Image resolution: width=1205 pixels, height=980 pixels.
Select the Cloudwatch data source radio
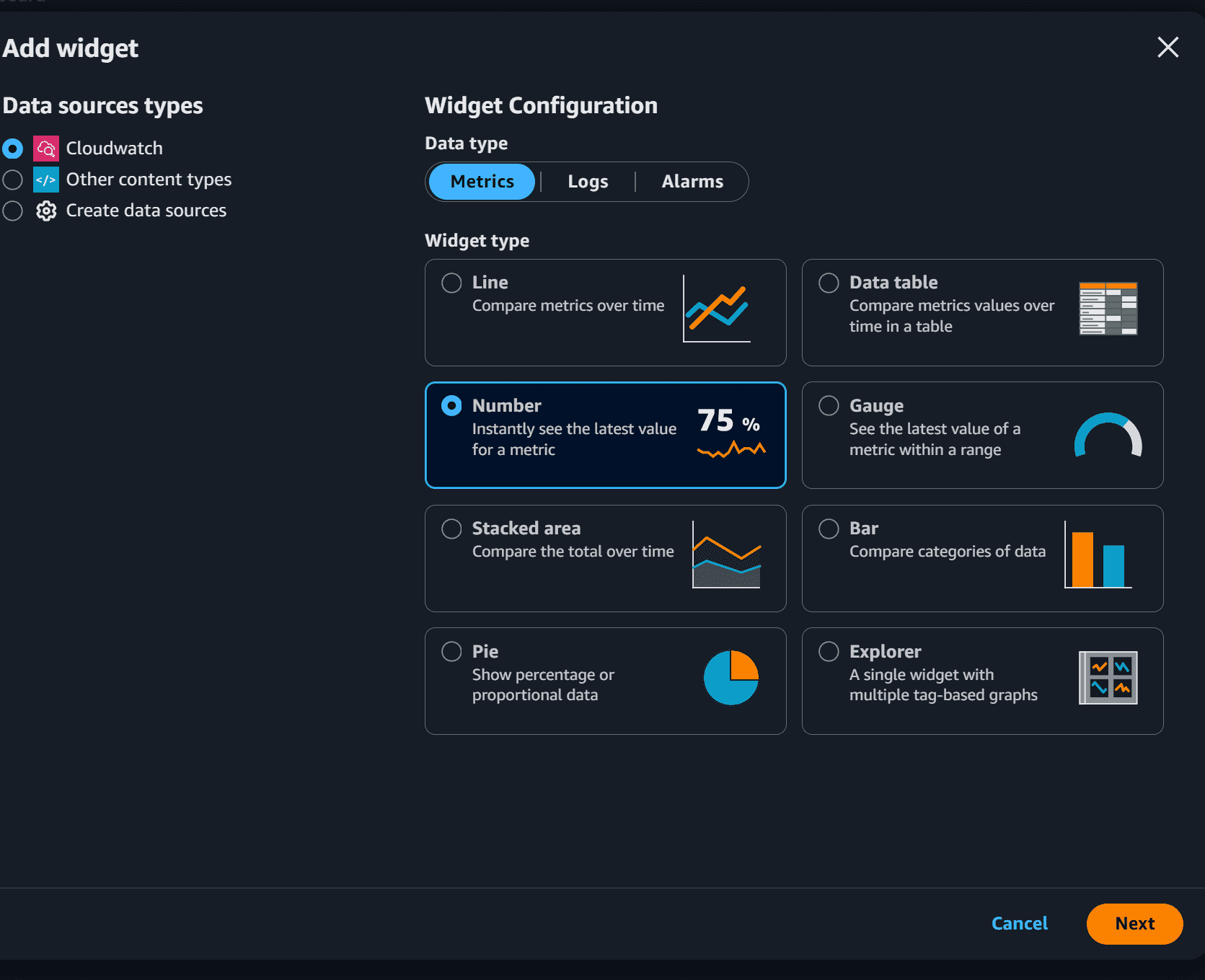[13, 149]
